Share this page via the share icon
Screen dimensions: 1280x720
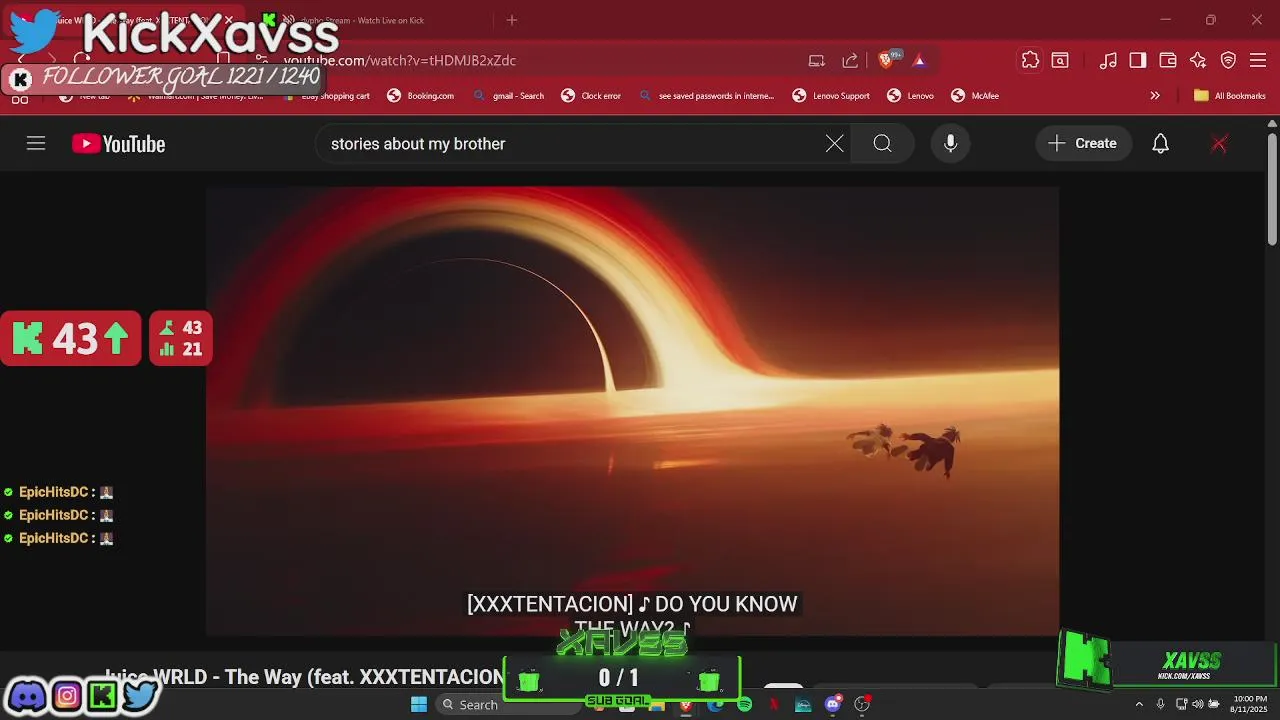pos(850,60)
